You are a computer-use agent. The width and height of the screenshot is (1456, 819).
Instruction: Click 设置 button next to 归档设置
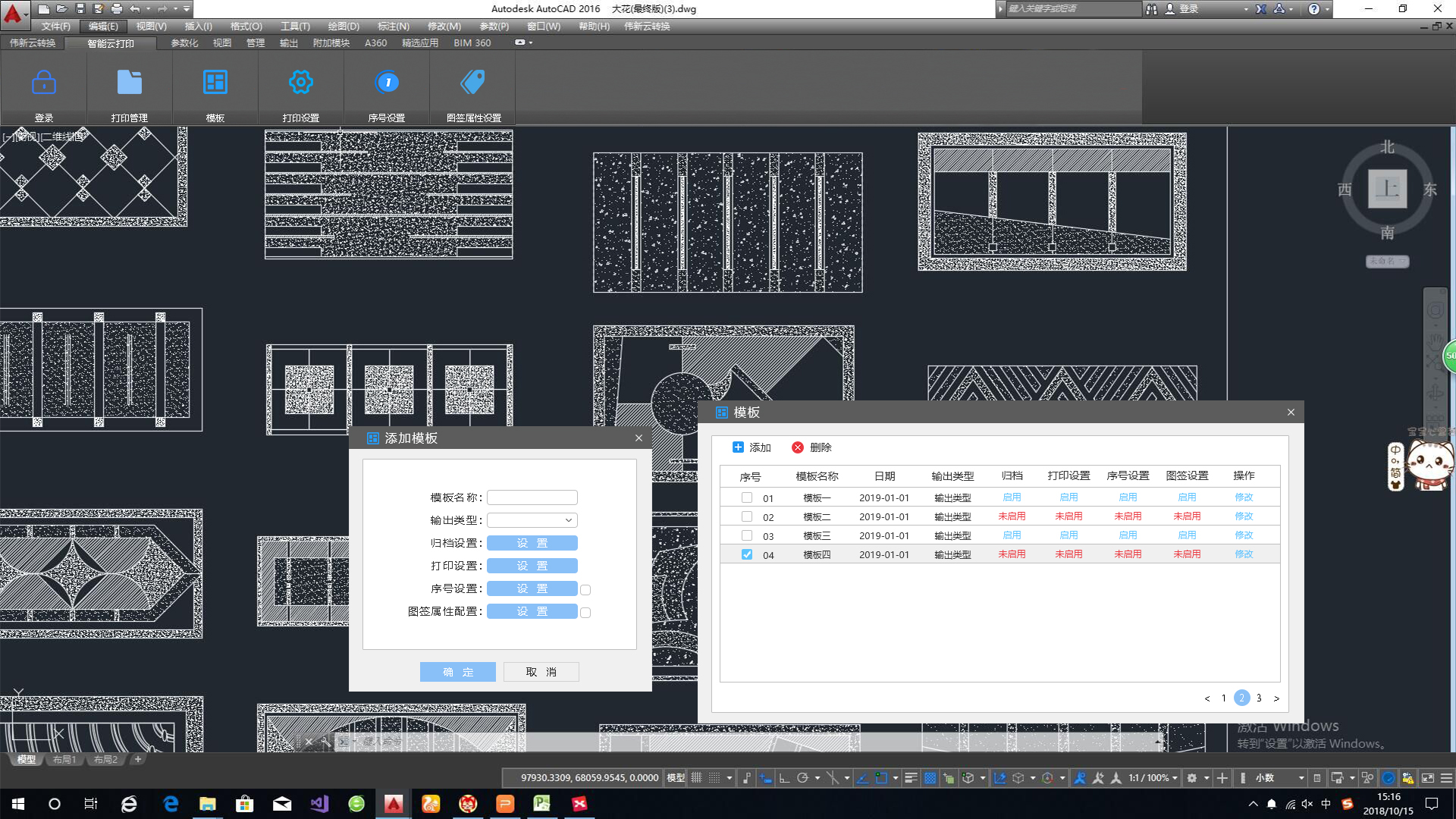(532, 543)
